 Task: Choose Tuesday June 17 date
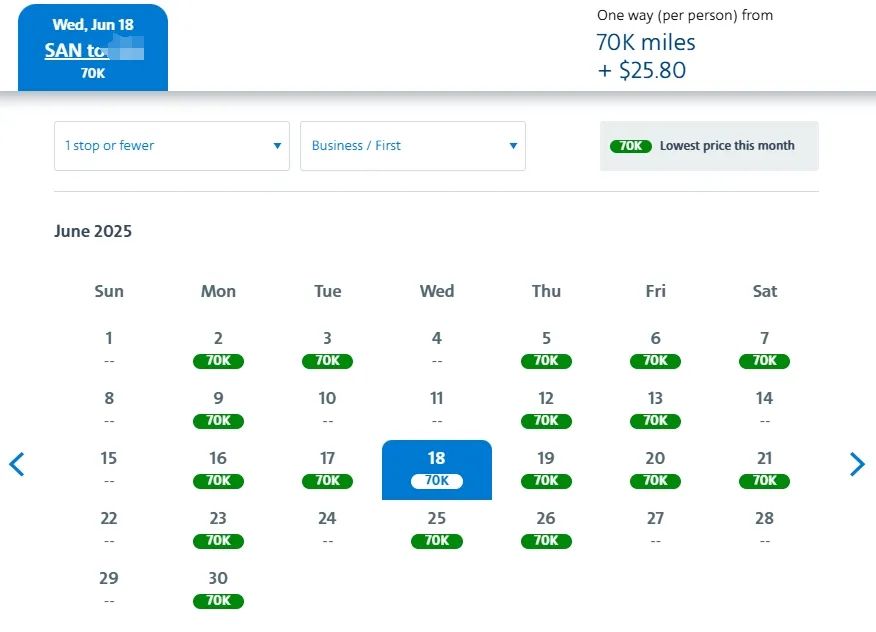click(x=327, y=469)
